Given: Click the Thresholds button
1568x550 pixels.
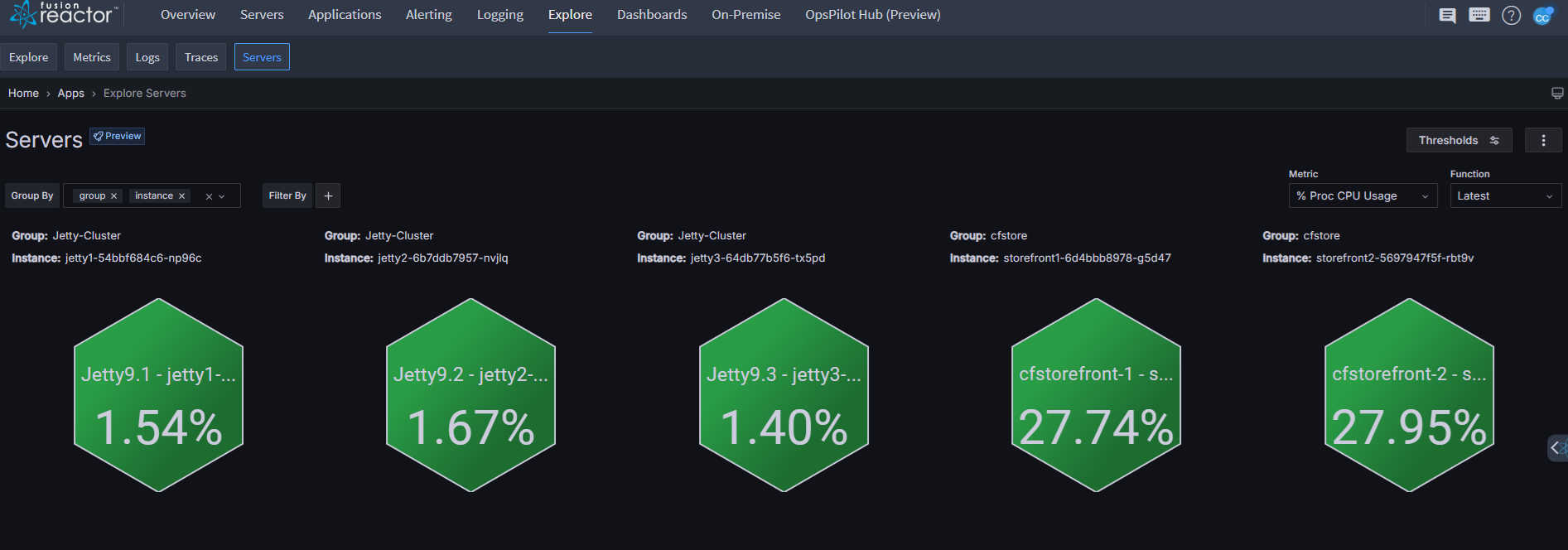Looking at the screenshot, I should [x=1459, y=140].
